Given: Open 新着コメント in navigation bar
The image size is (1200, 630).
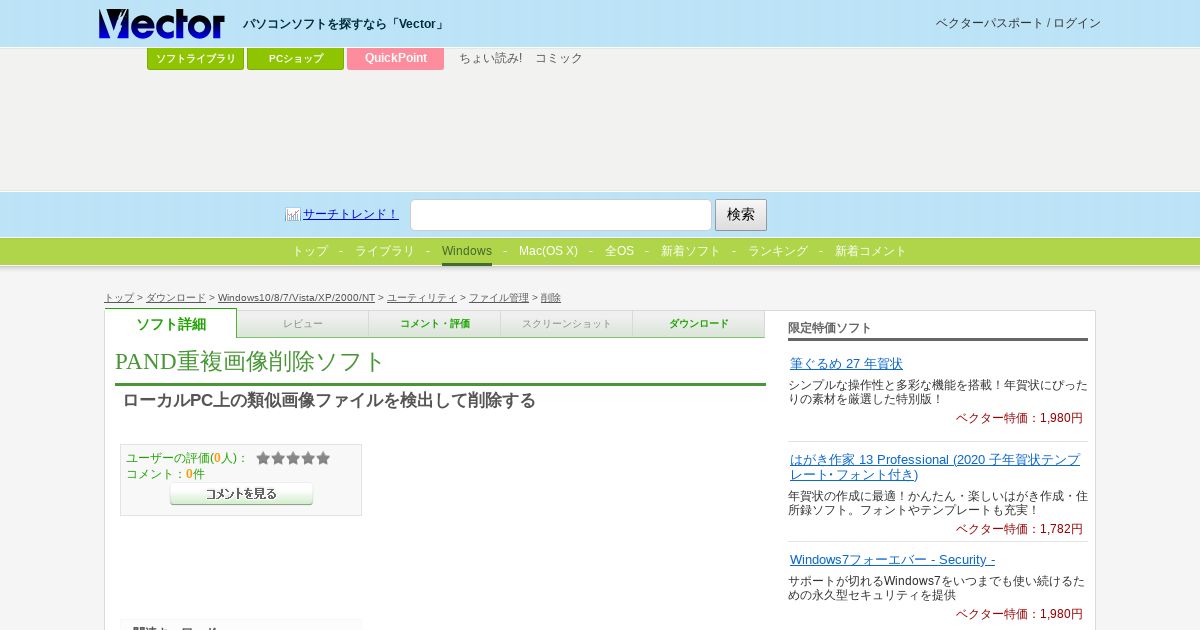Looking at the screenshot, I should [871, 251].
